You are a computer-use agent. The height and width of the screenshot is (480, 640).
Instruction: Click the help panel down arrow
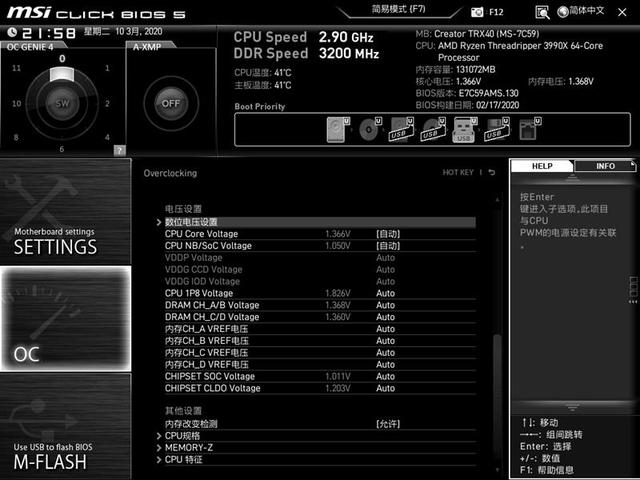pyautogui.click(x=572, y=407)
